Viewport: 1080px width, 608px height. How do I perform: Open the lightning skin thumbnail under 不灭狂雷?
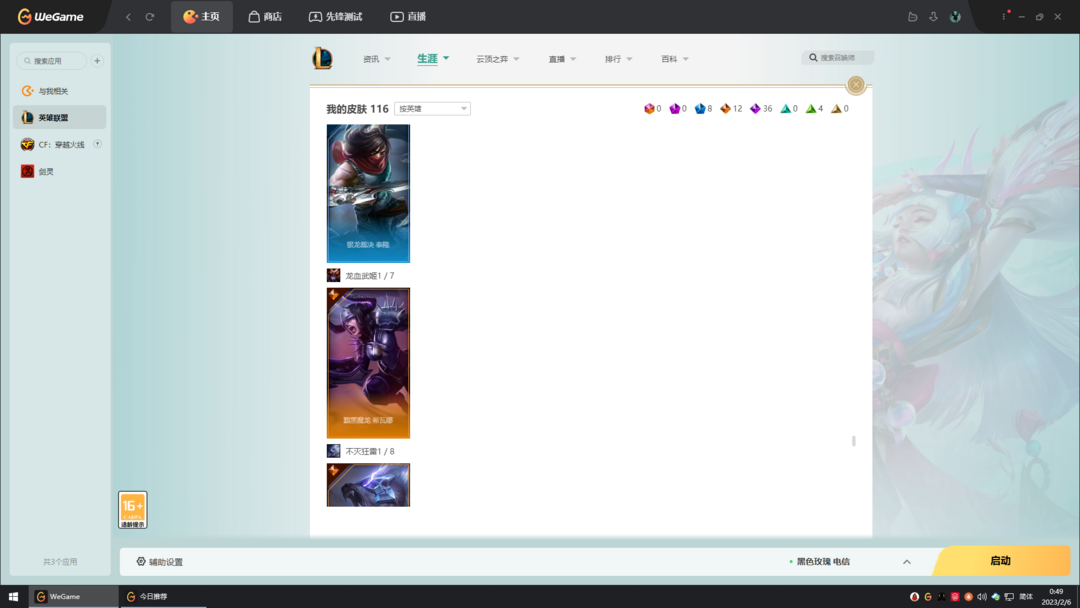click(368, 485)
